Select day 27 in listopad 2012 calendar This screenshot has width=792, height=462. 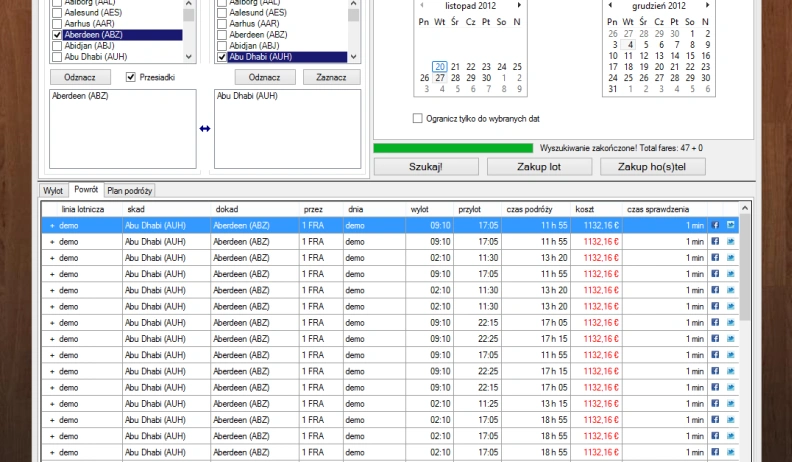tap(440, 78)
